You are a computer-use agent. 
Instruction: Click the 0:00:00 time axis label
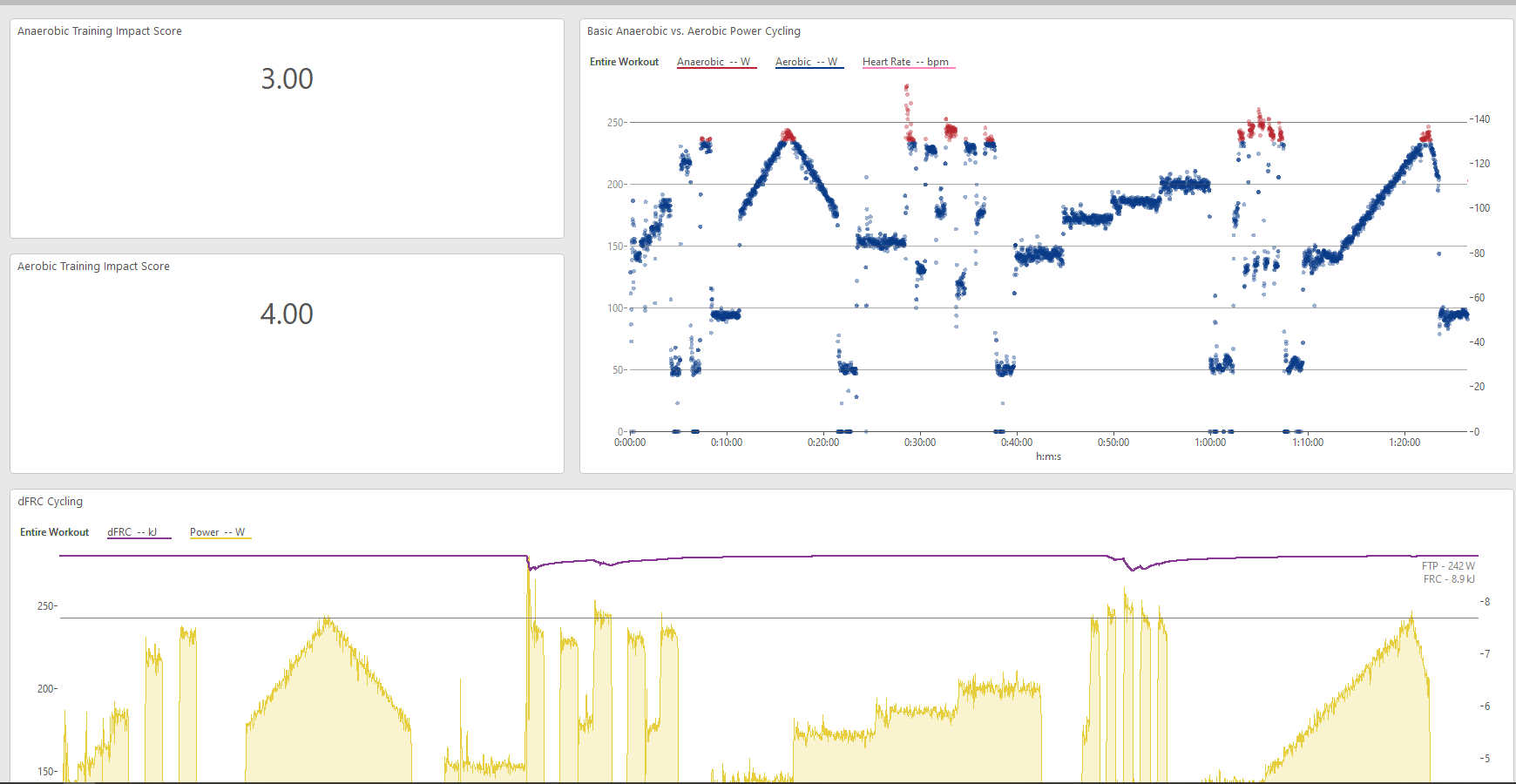[630, 443]
